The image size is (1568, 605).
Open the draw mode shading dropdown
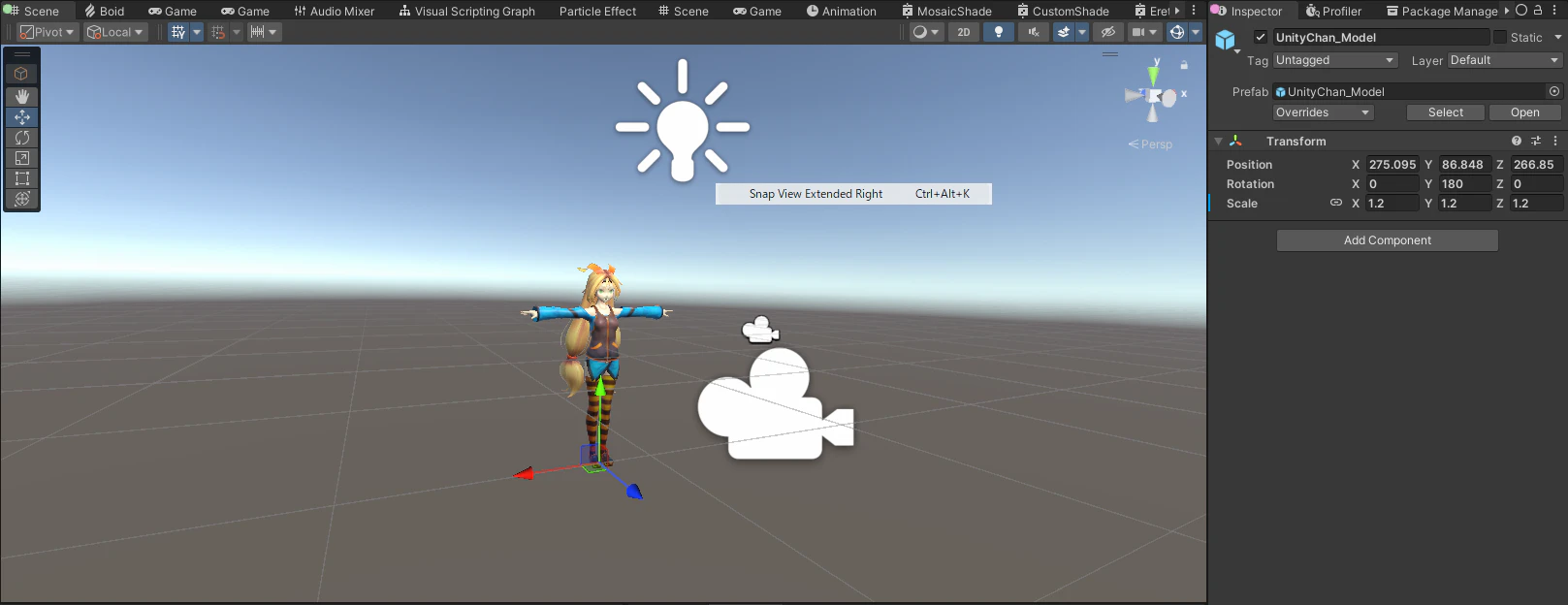pyautogui.click(x=926, y=32)
